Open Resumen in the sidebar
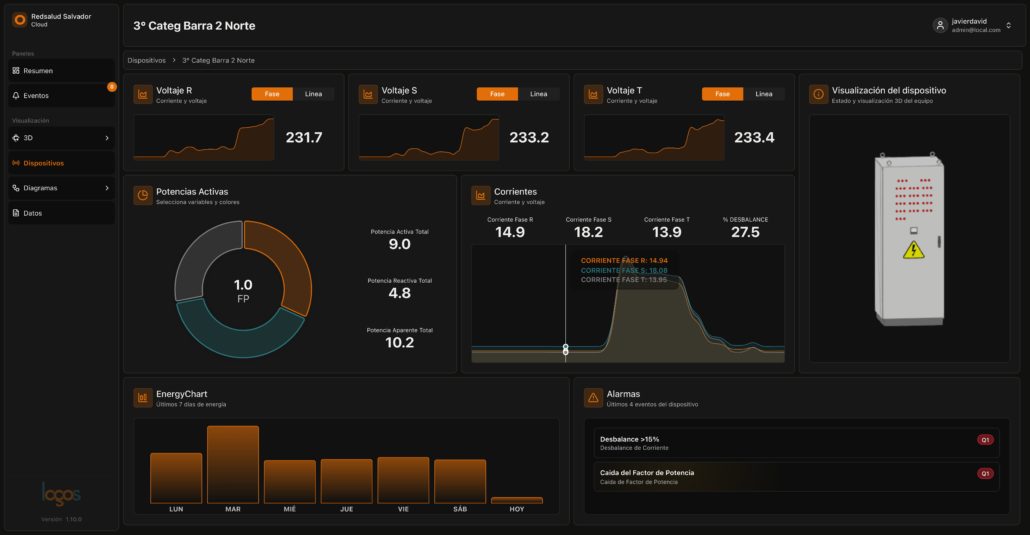1030x535 pixels. [x=38, y=71]
